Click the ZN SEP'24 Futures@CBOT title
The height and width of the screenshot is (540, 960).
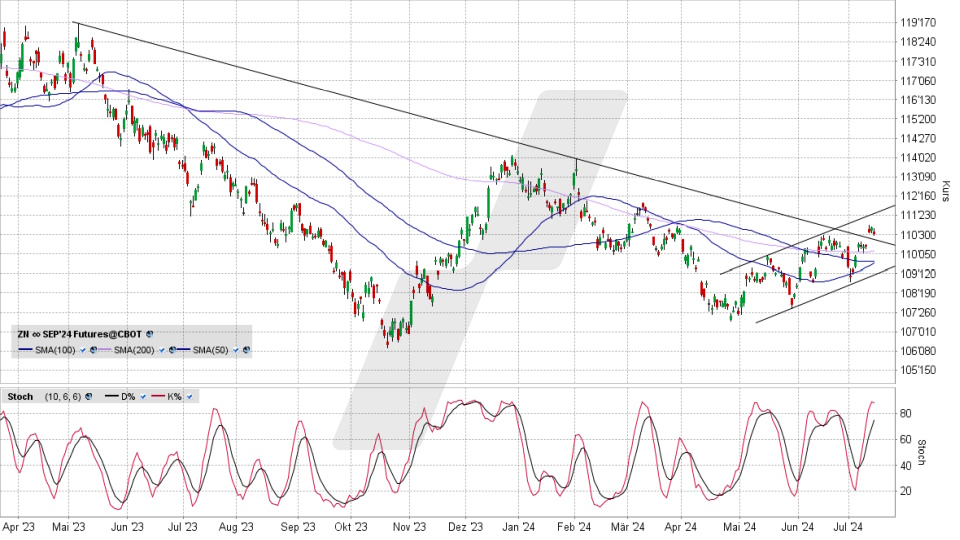pos(79,334)
